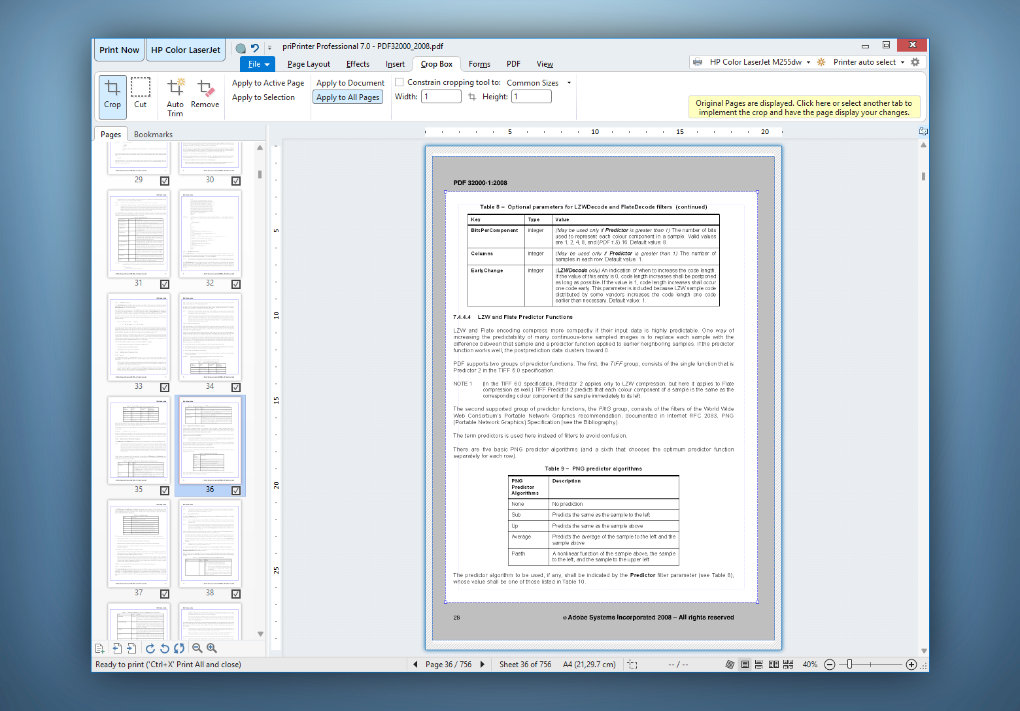Image resolution: width=1020 pixels, height=711 pixels.
Task: Click the zoom in plus button
Action: click(911, 664)
